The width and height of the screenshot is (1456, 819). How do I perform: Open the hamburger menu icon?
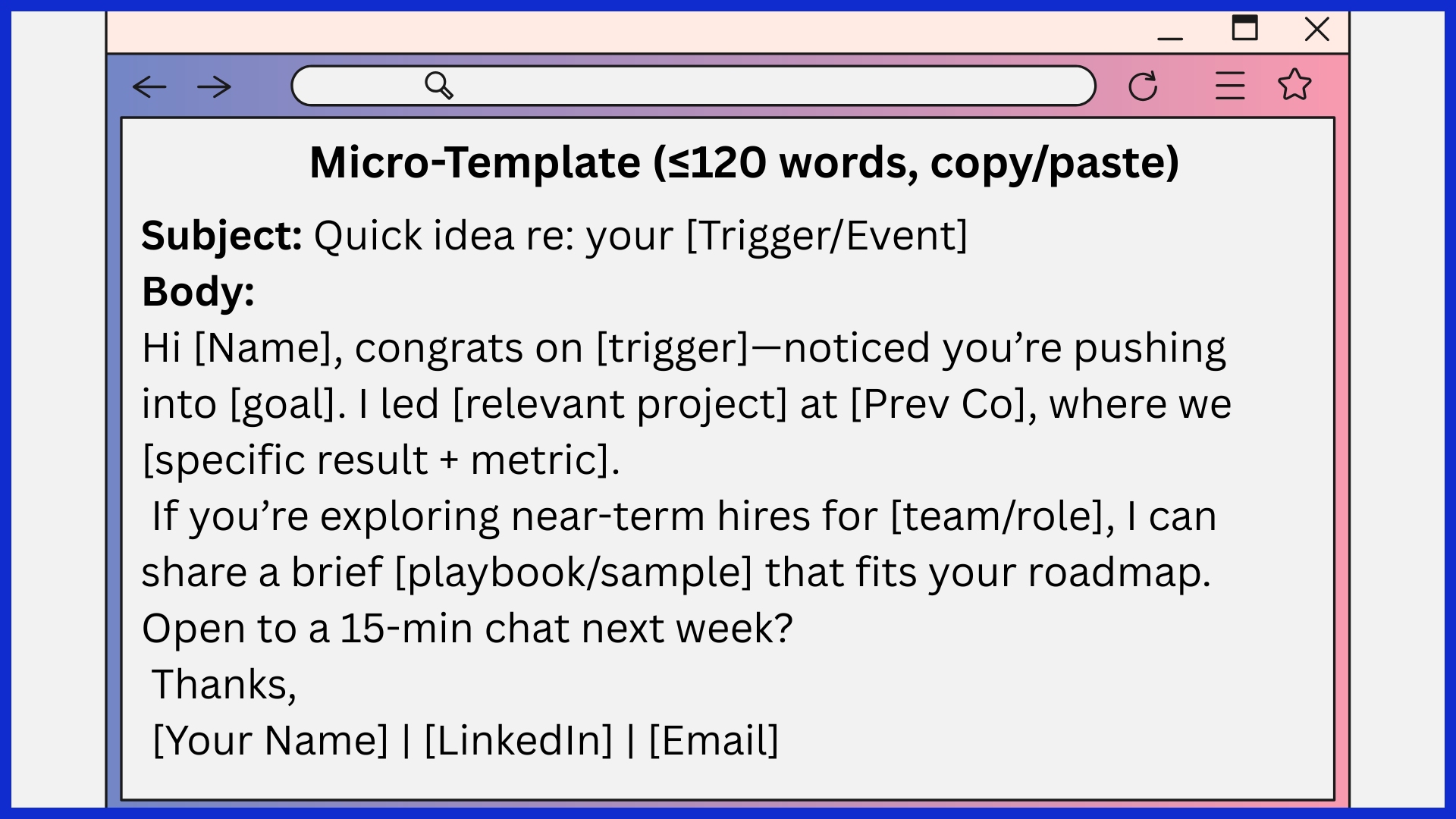(x=1229, y=86)
